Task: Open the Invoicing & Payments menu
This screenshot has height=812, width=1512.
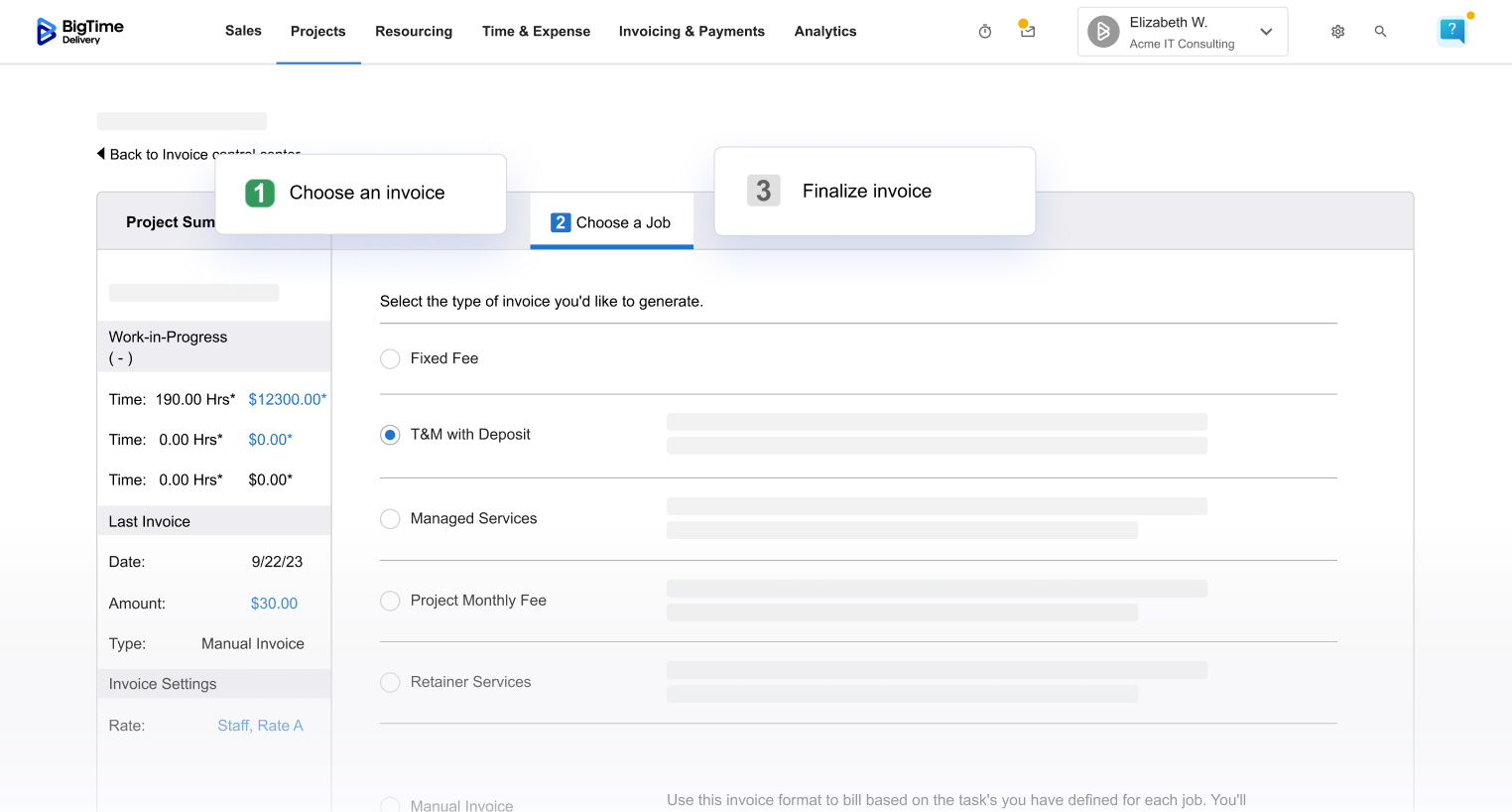Action: [692, 32]
